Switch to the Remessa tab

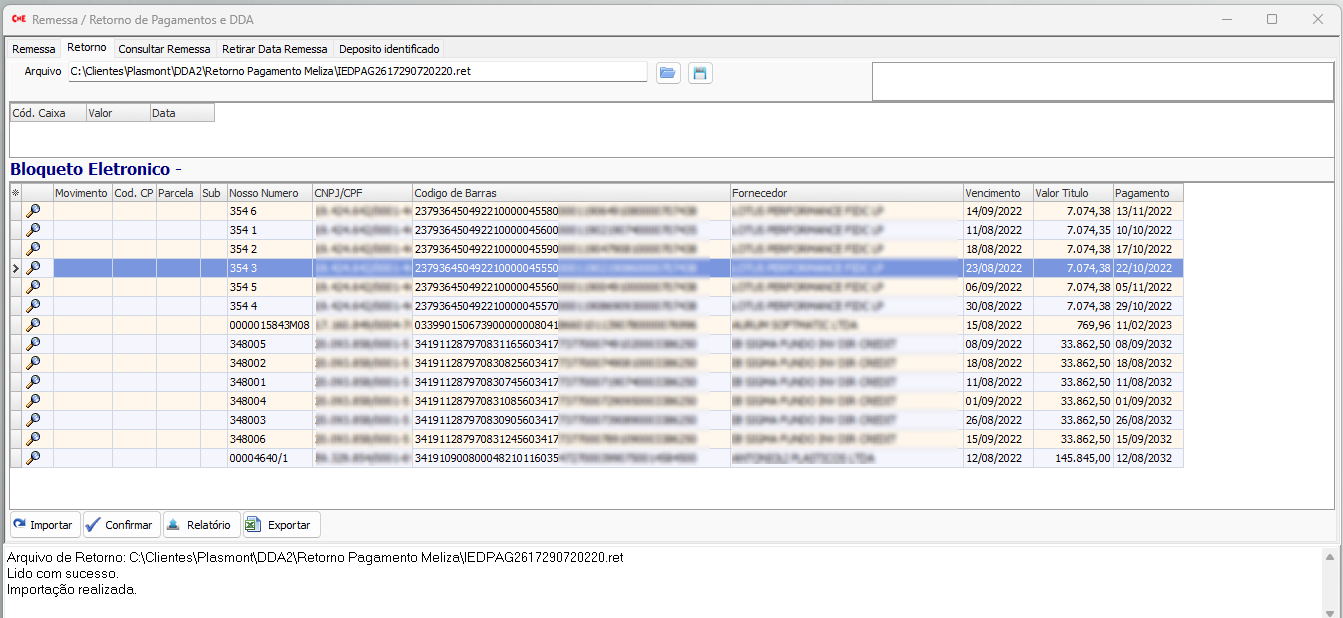tap(34, 49)
